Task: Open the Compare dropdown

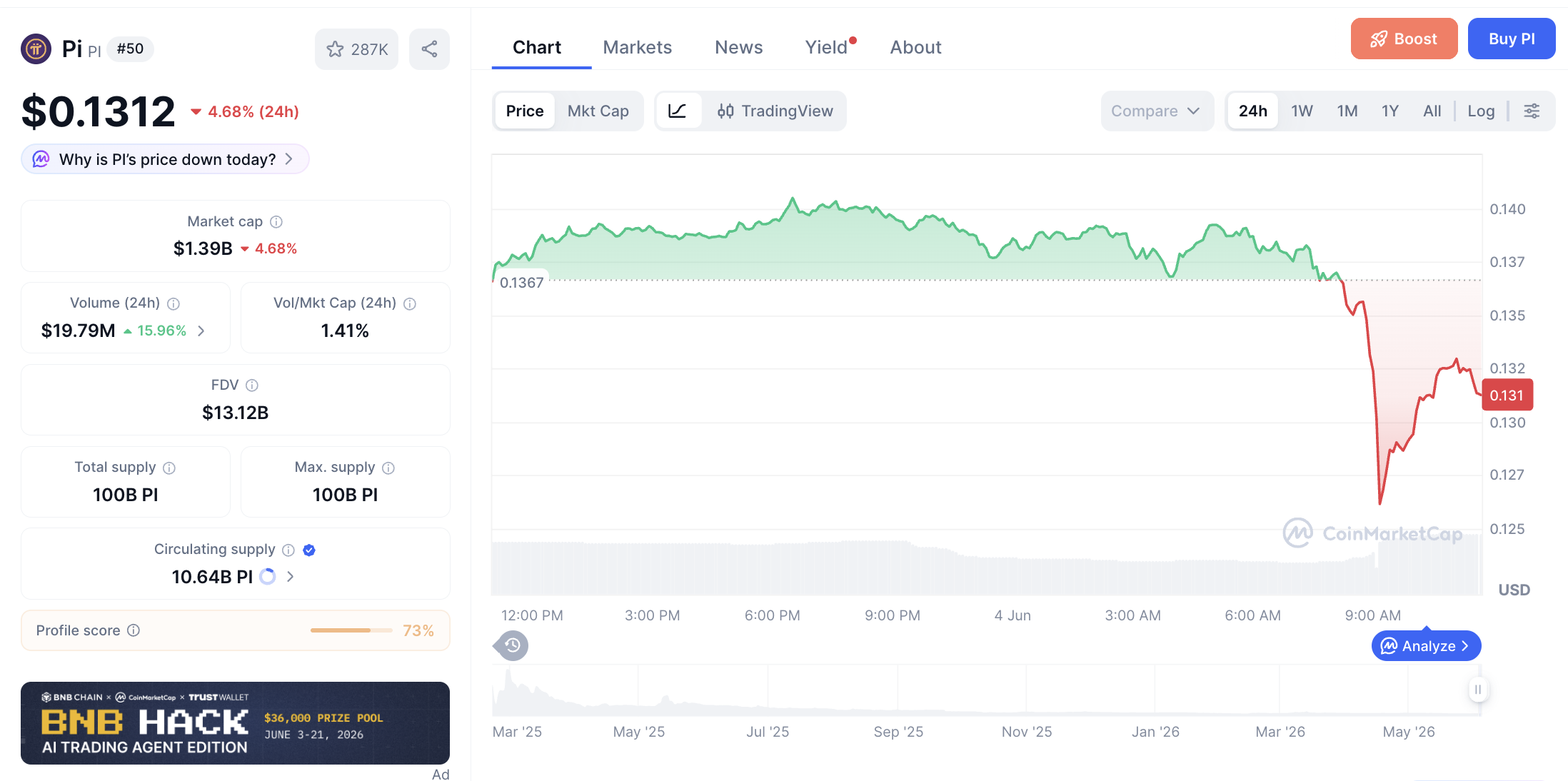Action: [1157, 111]
